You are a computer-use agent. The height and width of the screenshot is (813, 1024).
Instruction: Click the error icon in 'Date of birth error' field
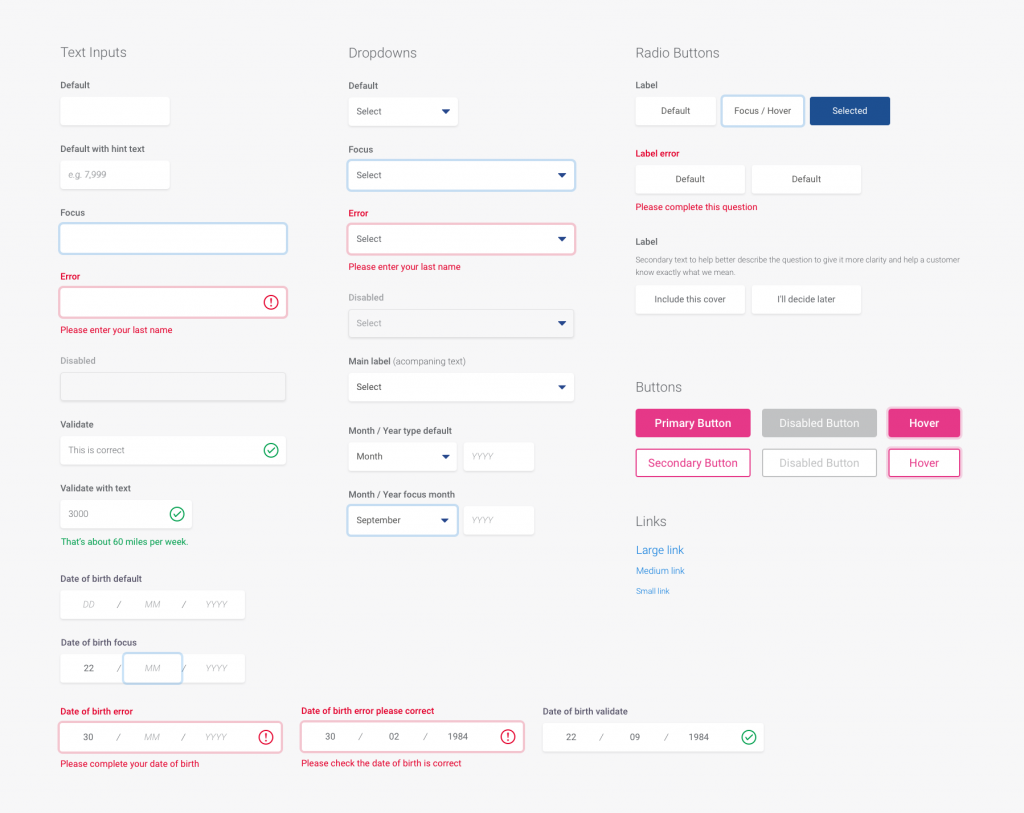266,737
